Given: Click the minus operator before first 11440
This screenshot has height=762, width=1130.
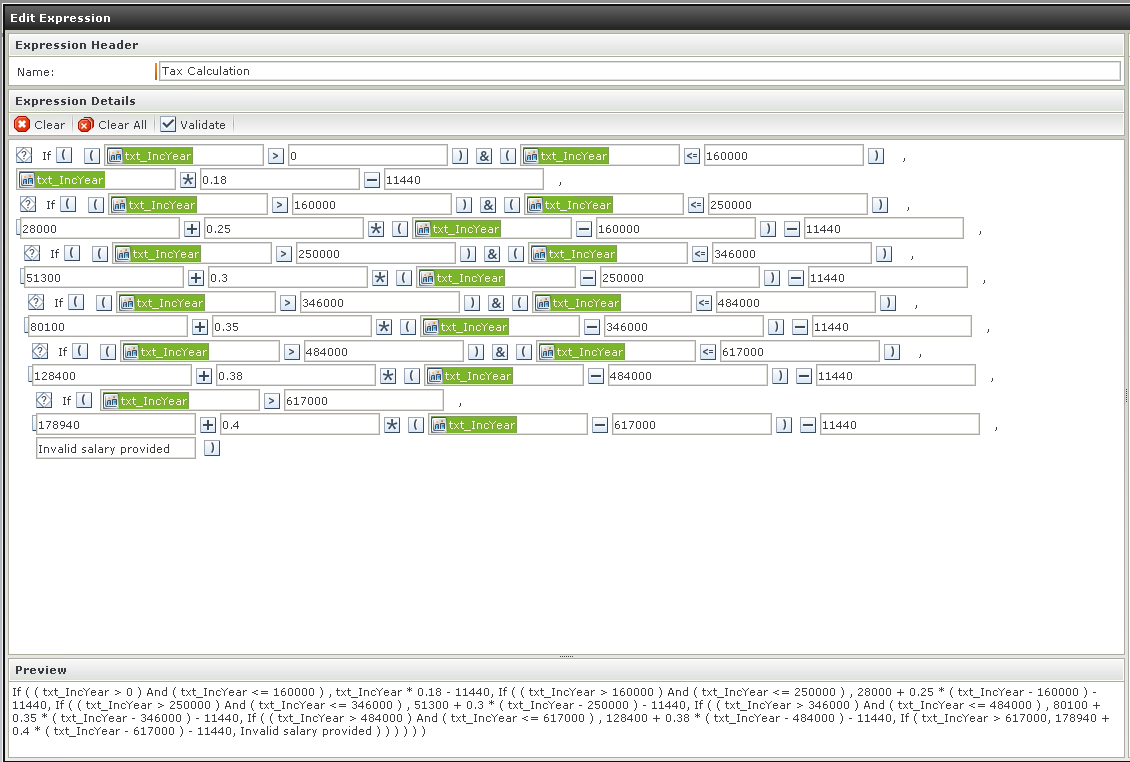Looking at the screenshot, I should click(x=372, y=180).
